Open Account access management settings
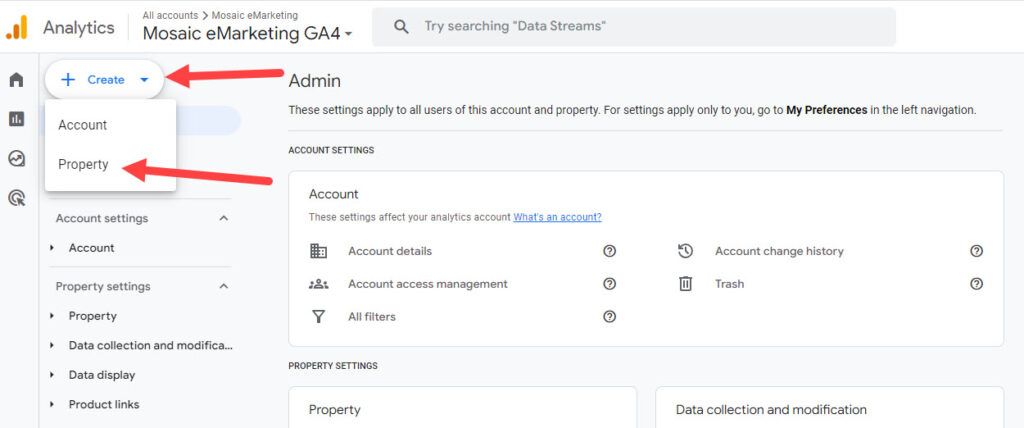1024x428 pixels. [427, 284]
